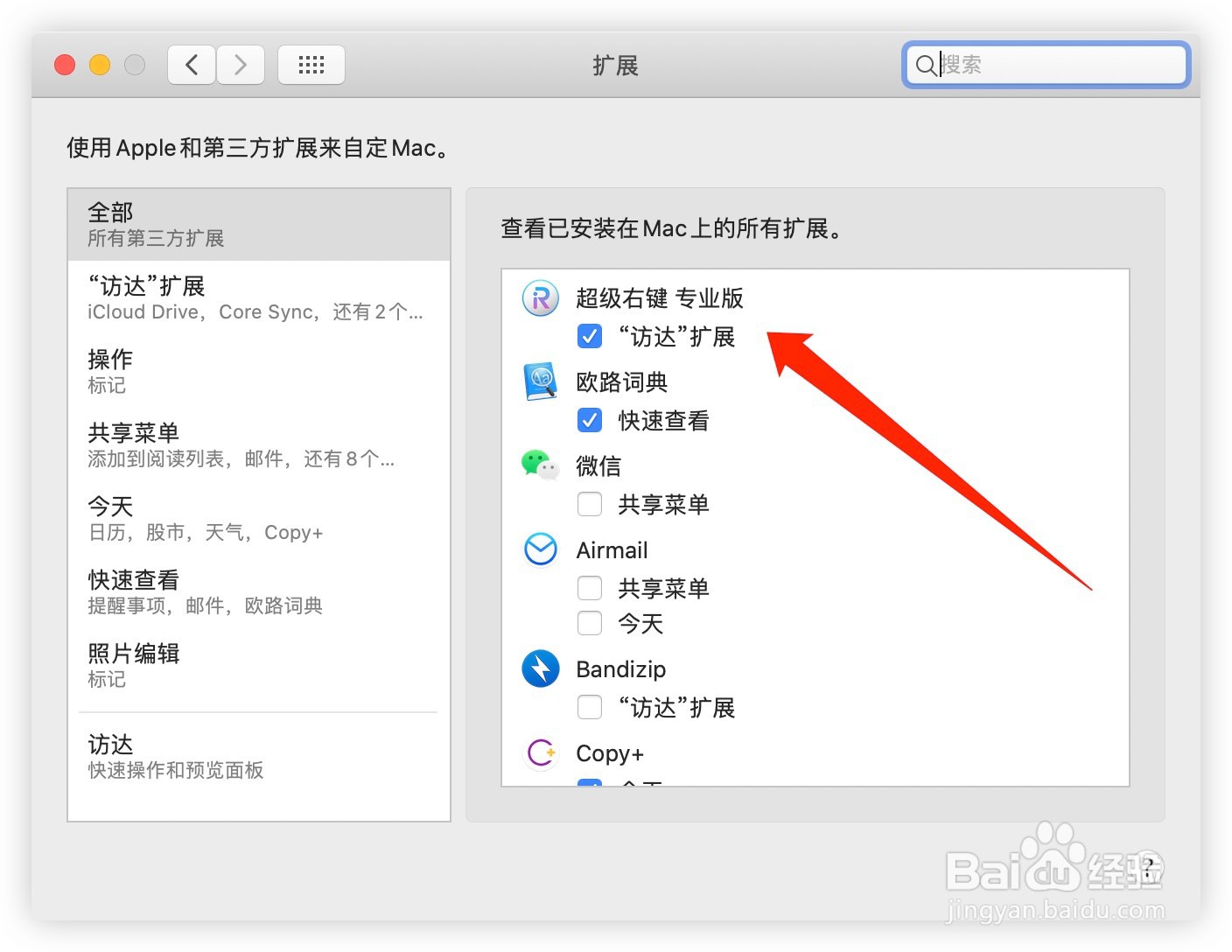Select 照片编辑 category in sidebar
Viewport: 1232px width, 952px height.
tap(259, 666)
